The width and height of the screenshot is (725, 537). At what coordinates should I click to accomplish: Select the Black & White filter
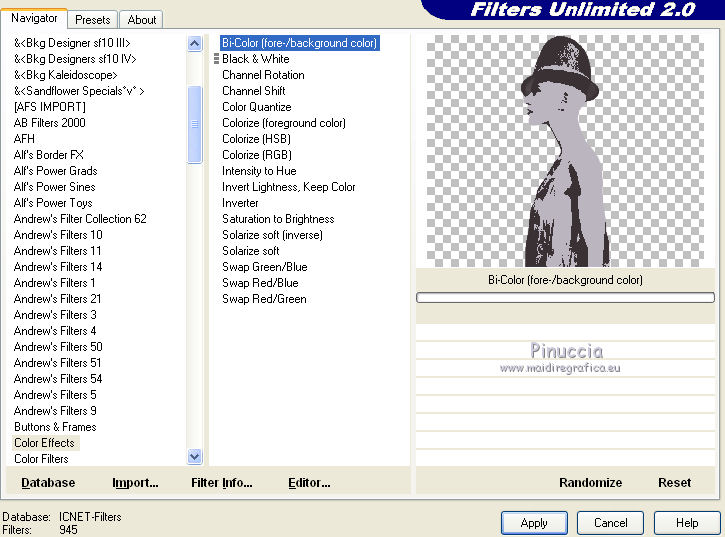coord(256,59)
